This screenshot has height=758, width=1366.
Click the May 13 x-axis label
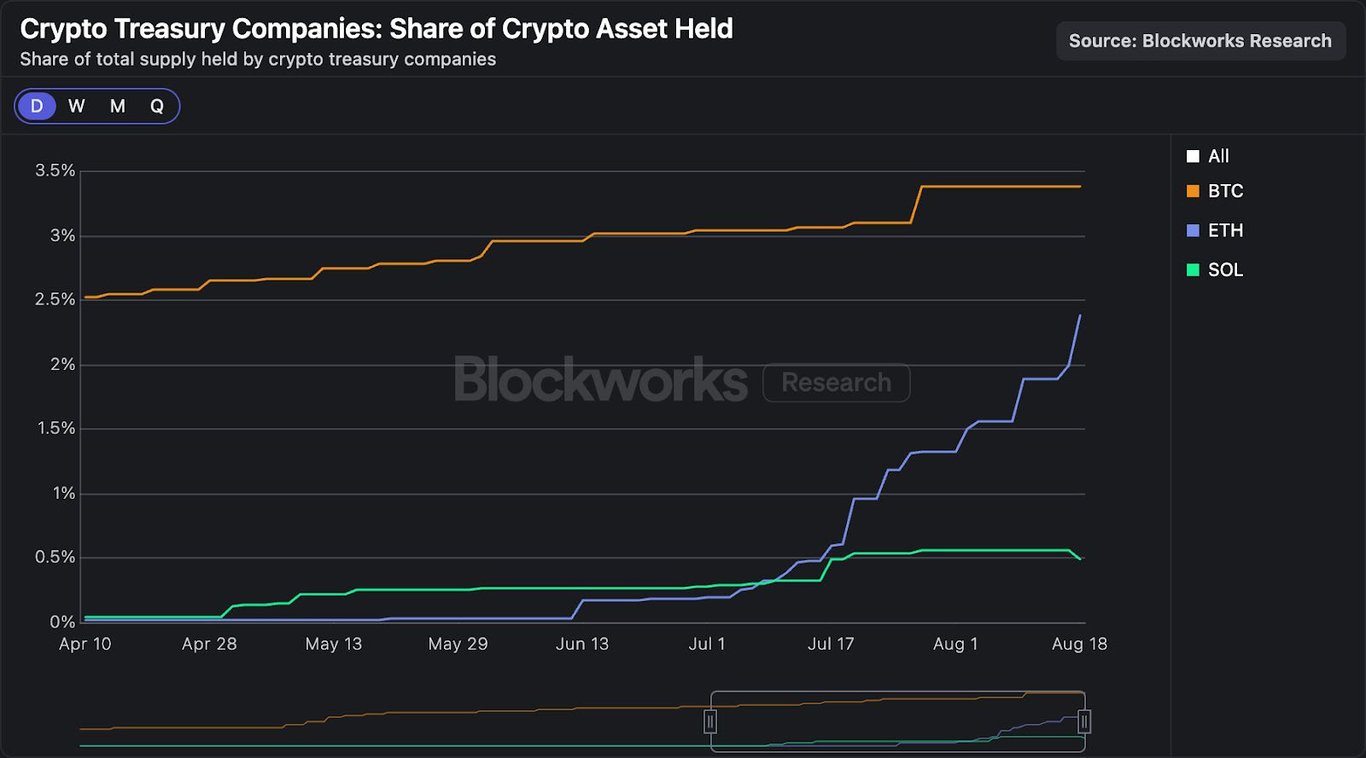point(334,644)
